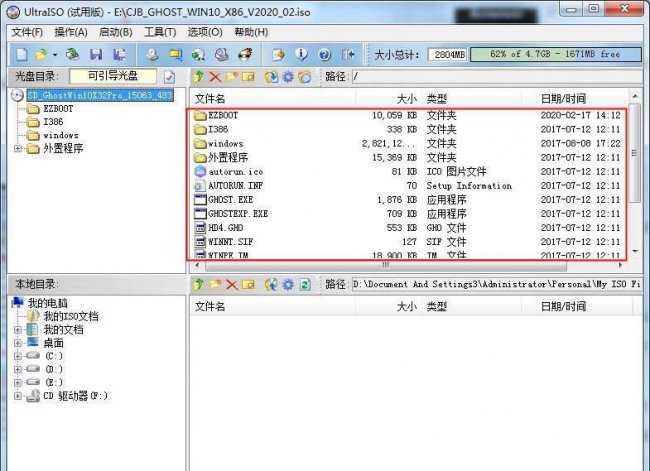Image resolution: width=650 pixels, height=471 pixels.
Task: Click the 大小总计 2804MB field
Action: [x=447, y=55]
